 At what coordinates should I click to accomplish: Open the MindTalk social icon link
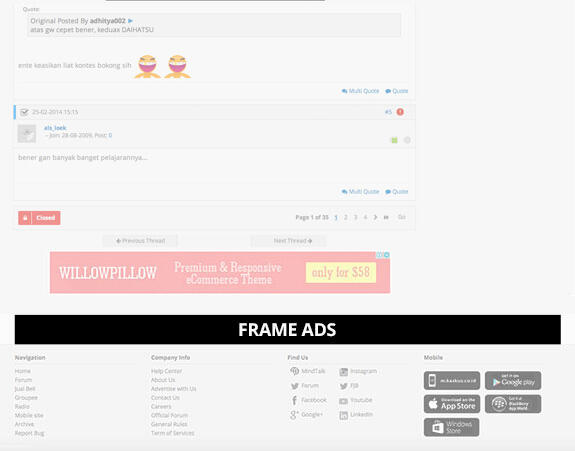point(294,371)
